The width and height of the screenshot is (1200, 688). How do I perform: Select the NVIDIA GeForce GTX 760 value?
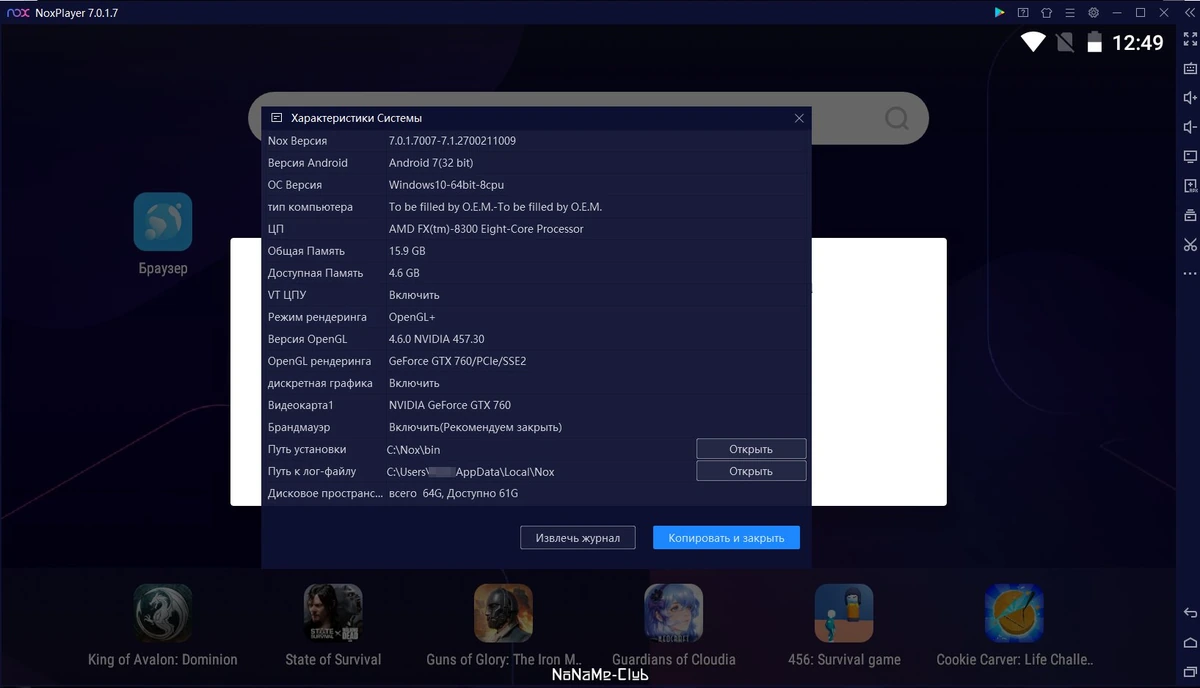pyautogui.click(x=450, y=405)
